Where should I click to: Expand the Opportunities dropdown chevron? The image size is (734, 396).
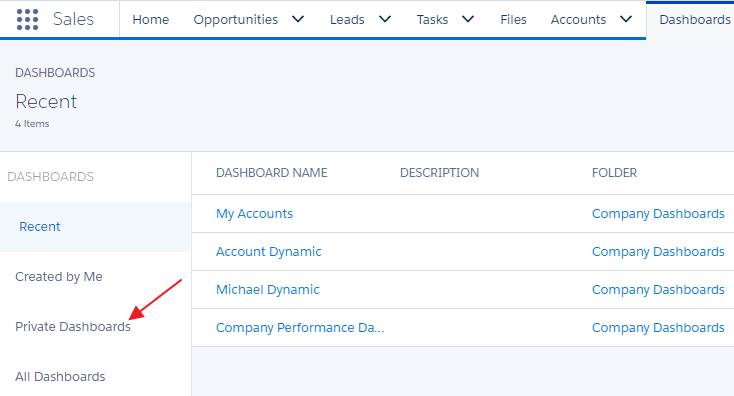coord(298,19)
